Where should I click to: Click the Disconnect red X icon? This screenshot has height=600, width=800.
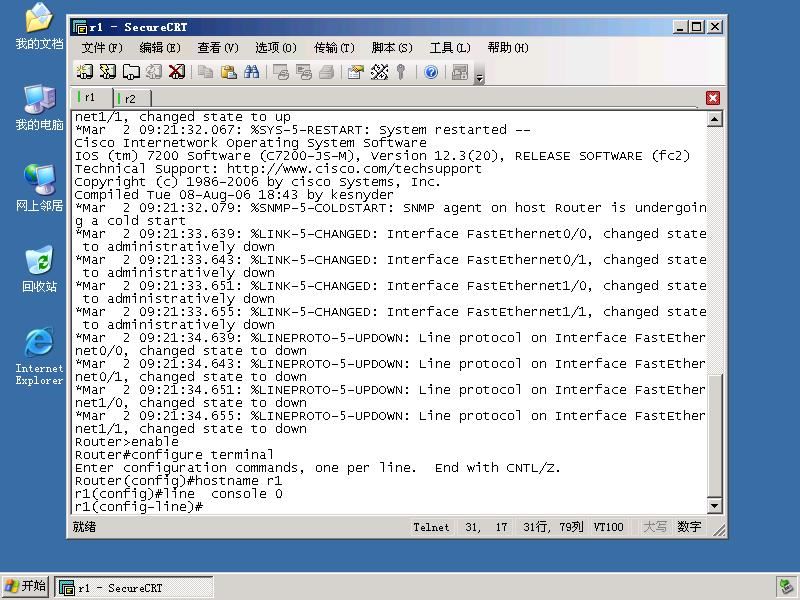[177, 72]
